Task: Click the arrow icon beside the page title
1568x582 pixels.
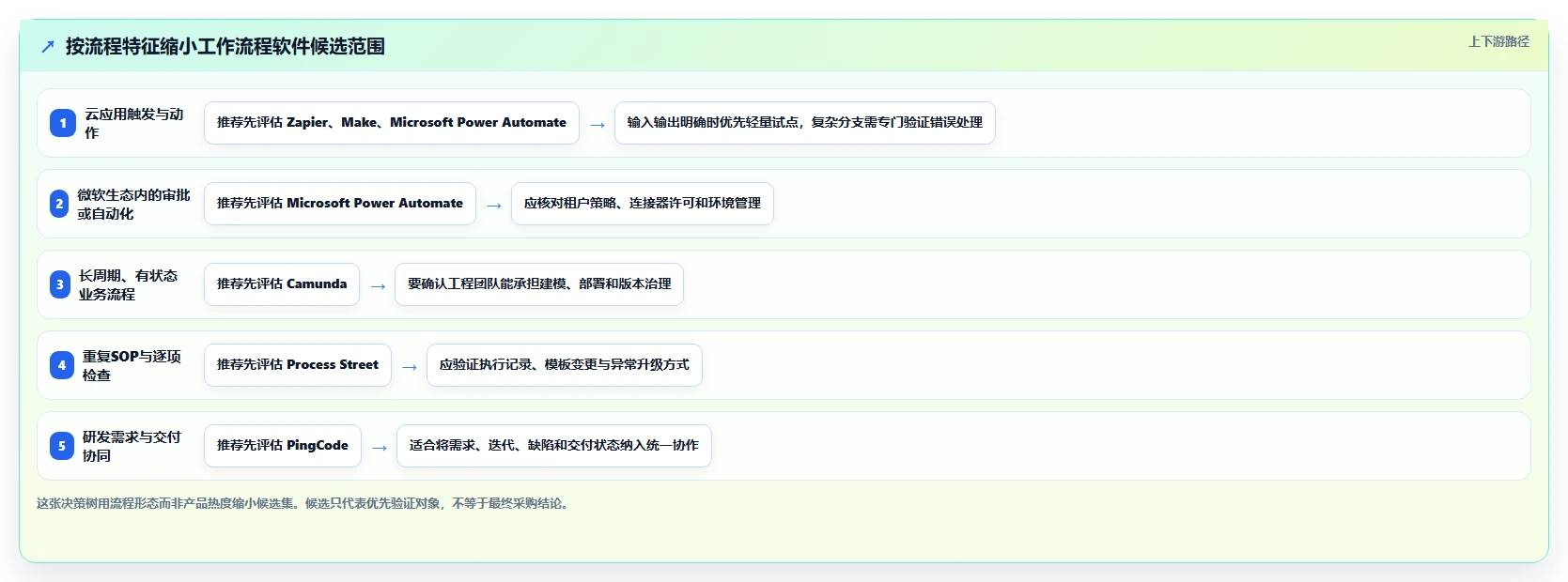Action: (x=48, y=46)
